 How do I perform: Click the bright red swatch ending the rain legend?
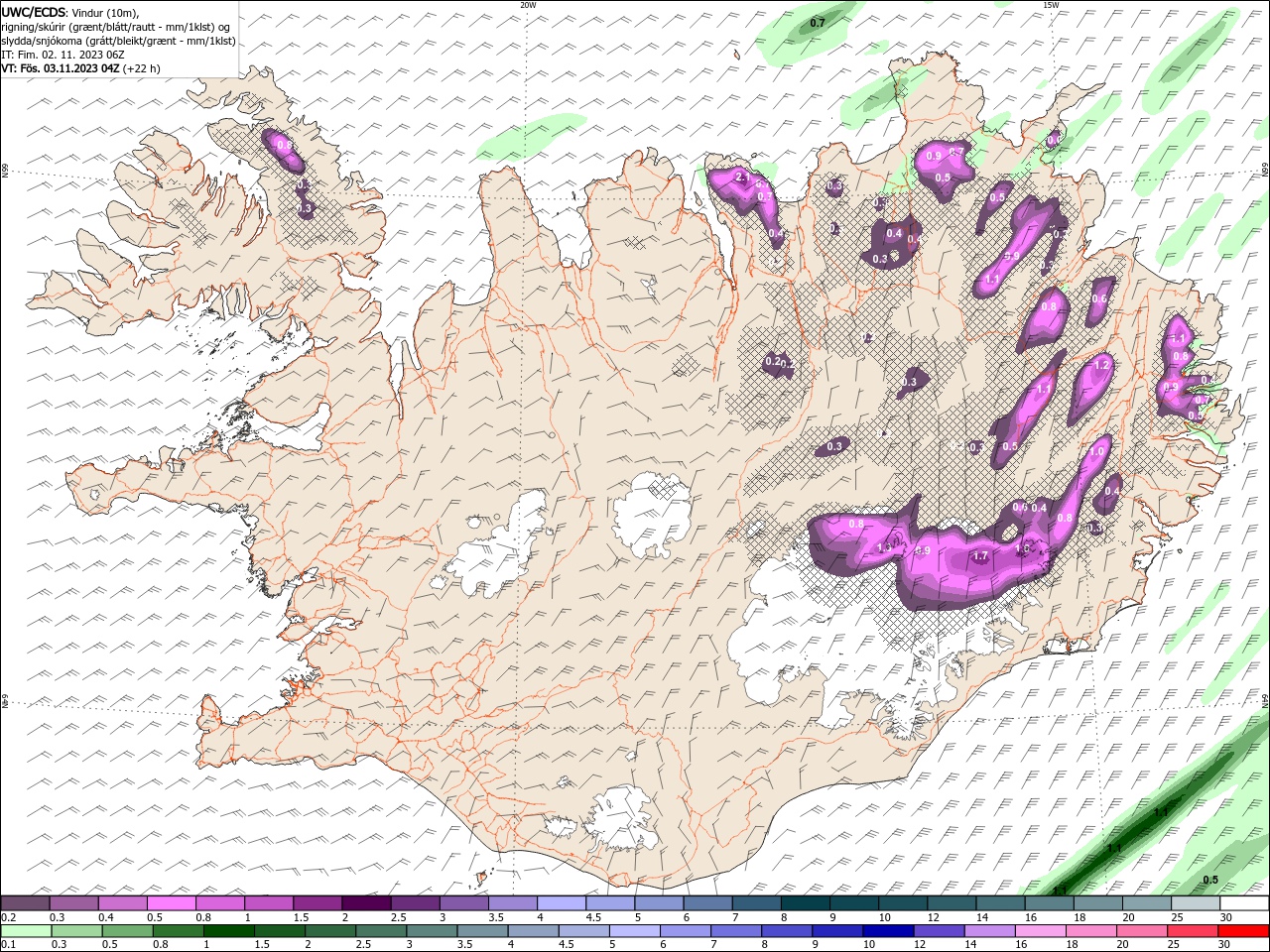coord(1244,931)
